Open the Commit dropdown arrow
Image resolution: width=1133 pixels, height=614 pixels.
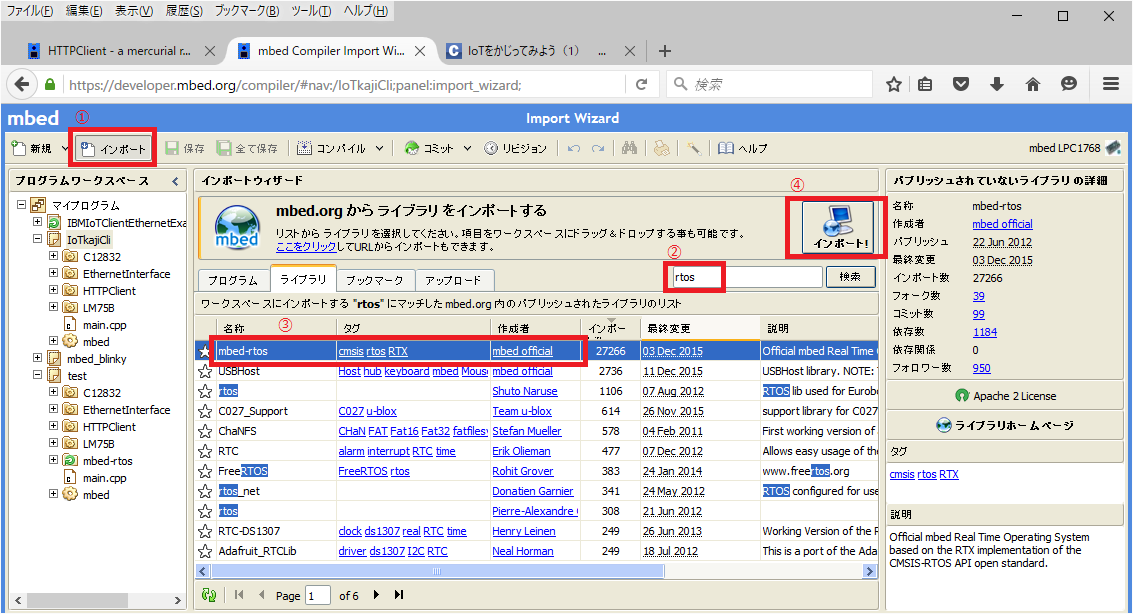[x=468, y=149]
